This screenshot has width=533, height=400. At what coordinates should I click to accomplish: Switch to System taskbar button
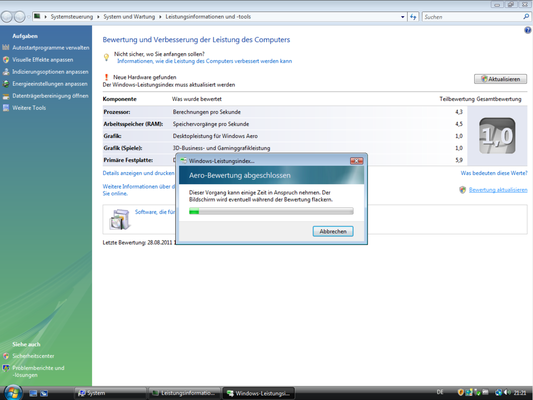tap(110, 393)
